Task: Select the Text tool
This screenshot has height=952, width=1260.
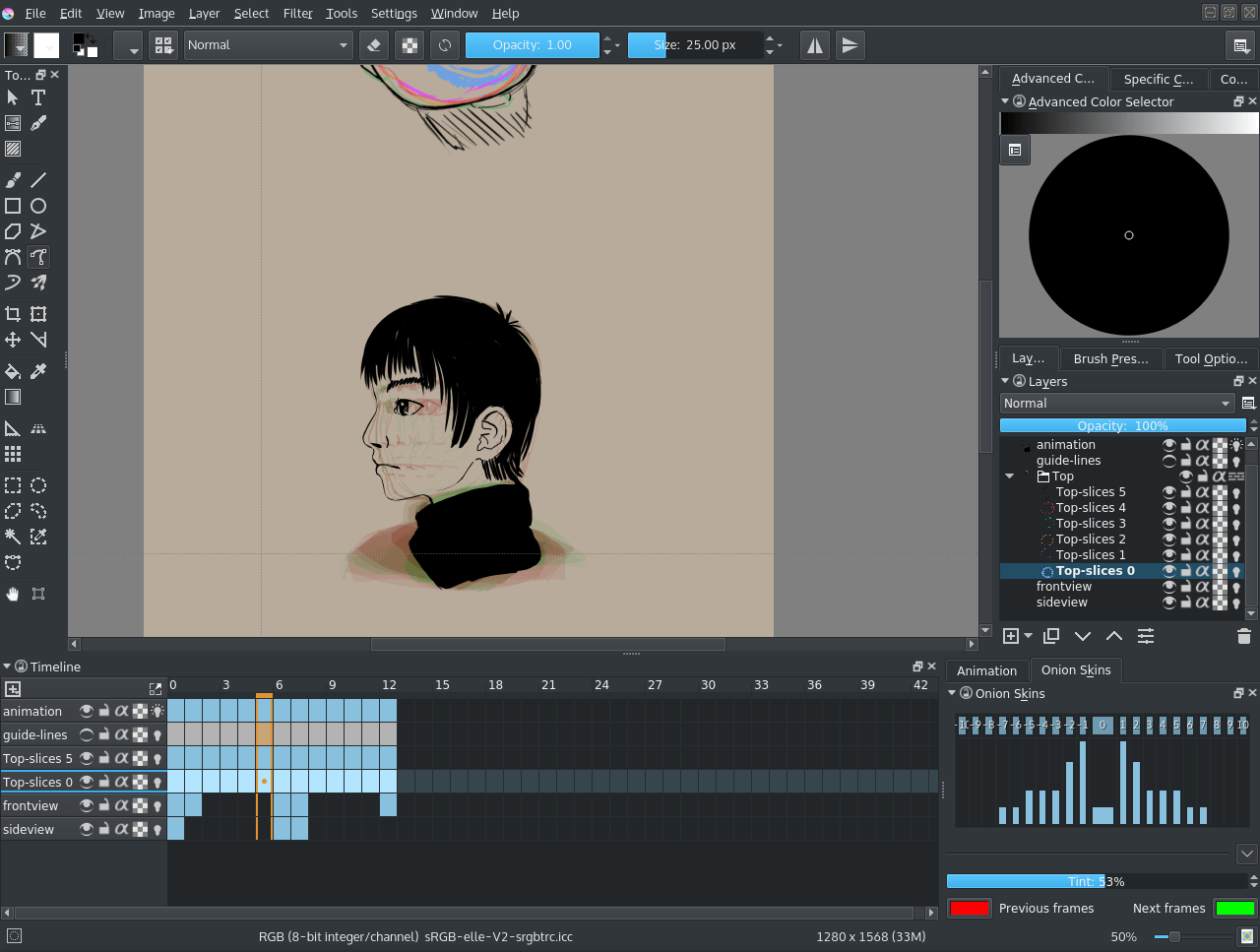Action: (37, 97)
